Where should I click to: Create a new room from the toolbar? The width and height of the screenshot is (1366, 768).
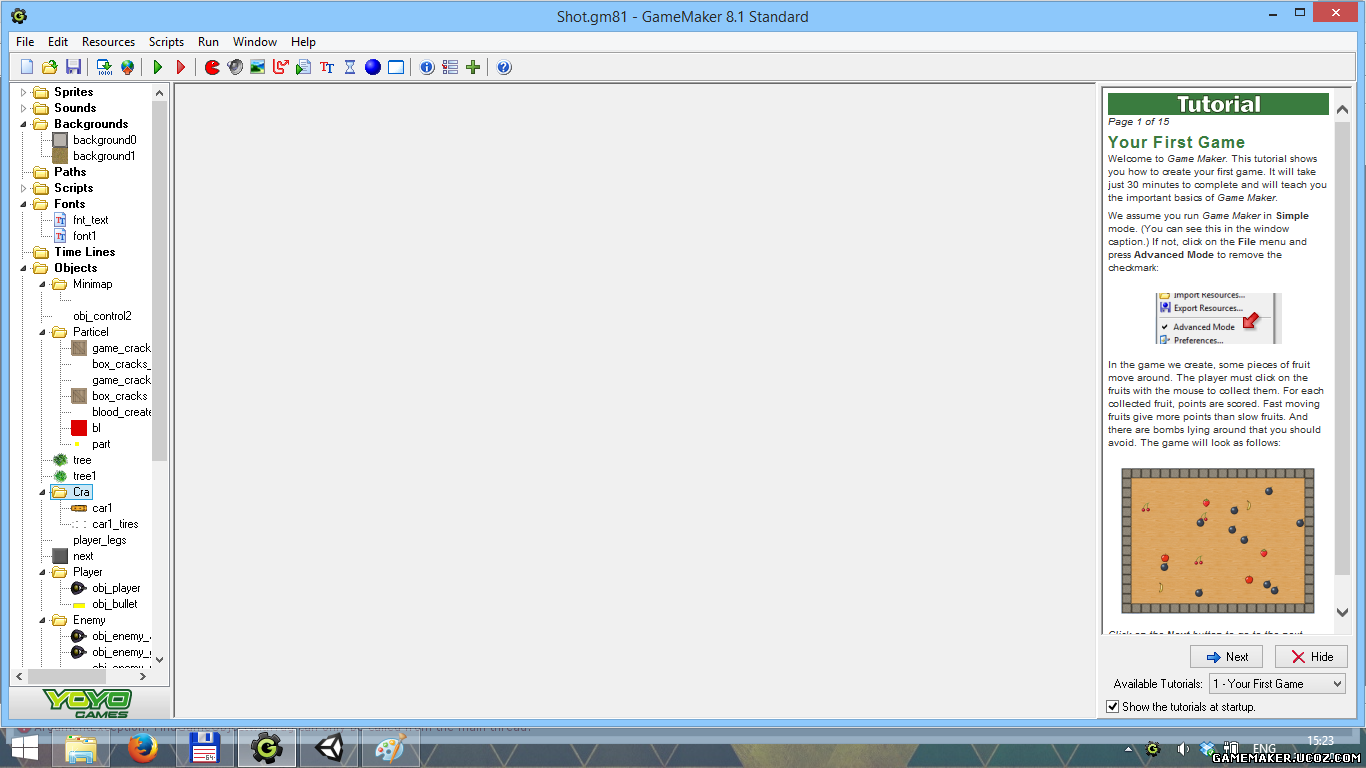[396, 67]
